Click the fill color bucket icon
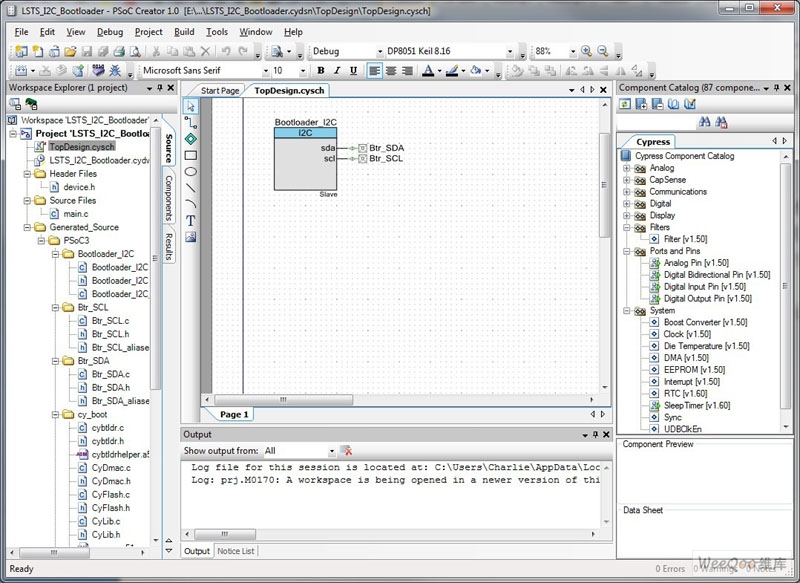Viewport: 800px width, 583px height. pyautogui.click(x=476, y=70)
